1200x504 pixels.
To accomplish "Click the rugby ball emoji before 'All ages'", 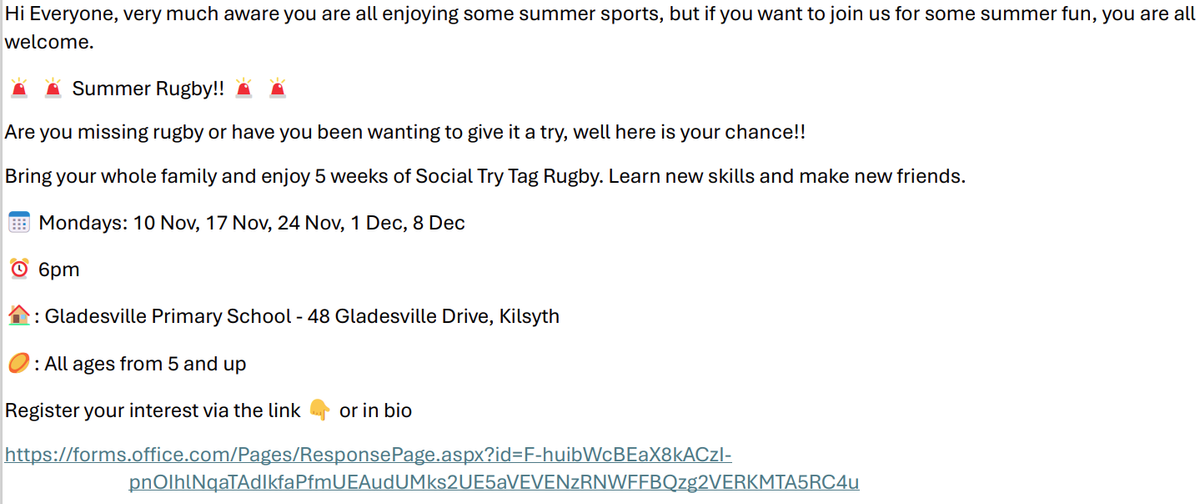I will tap(18, 363).
